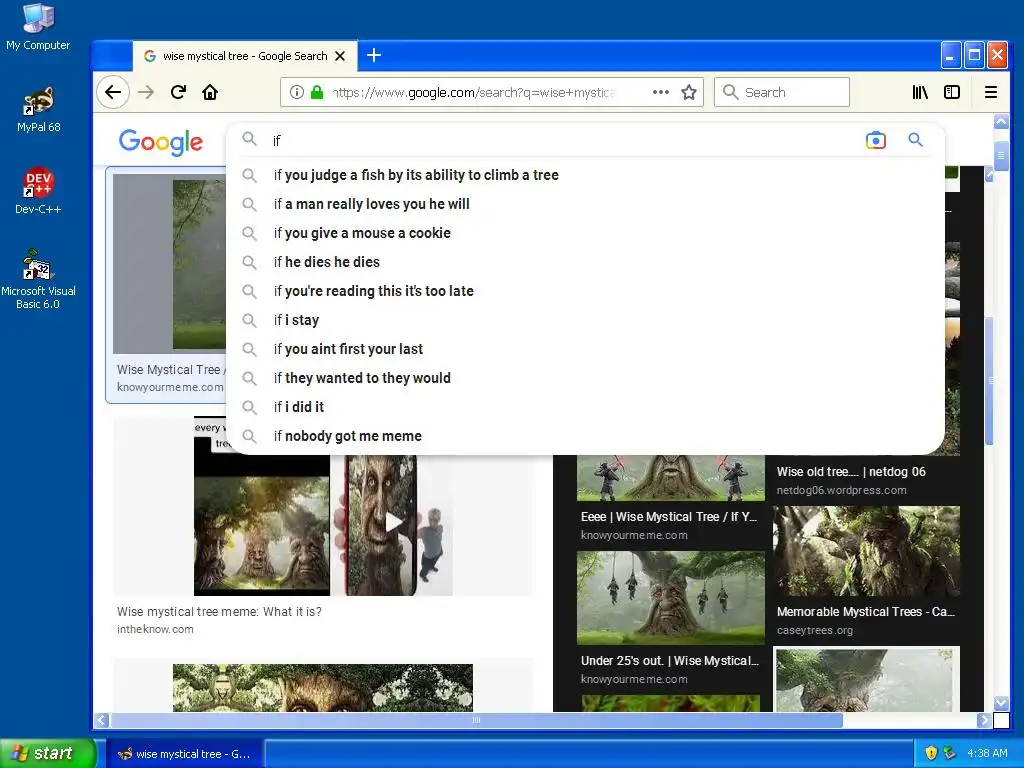Viewport: 1024px width, 768px height.
Task: Toggle the sidebar view icon
Action: pyautogui.click(x=952, y=92)
